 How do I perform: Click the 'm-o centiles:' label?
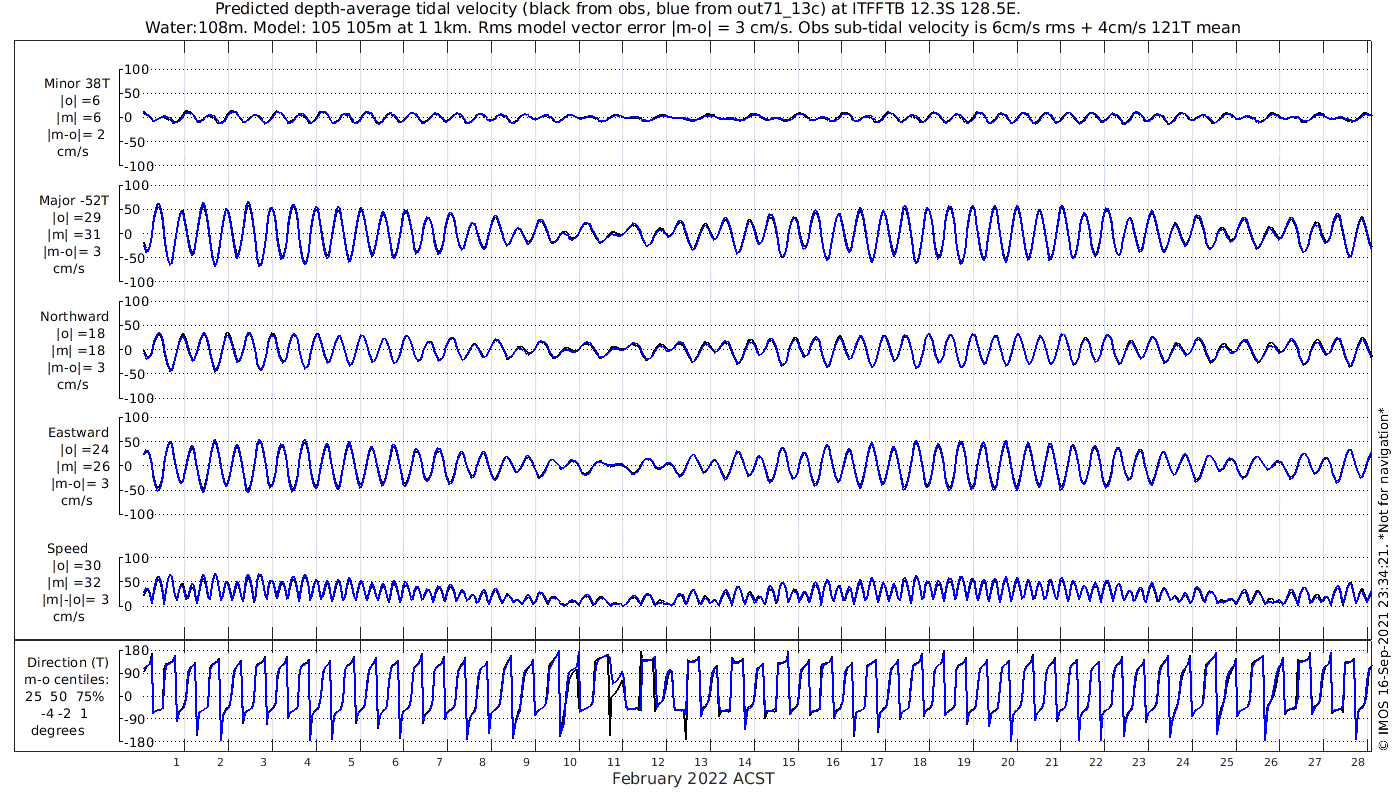tap(67, 680)
